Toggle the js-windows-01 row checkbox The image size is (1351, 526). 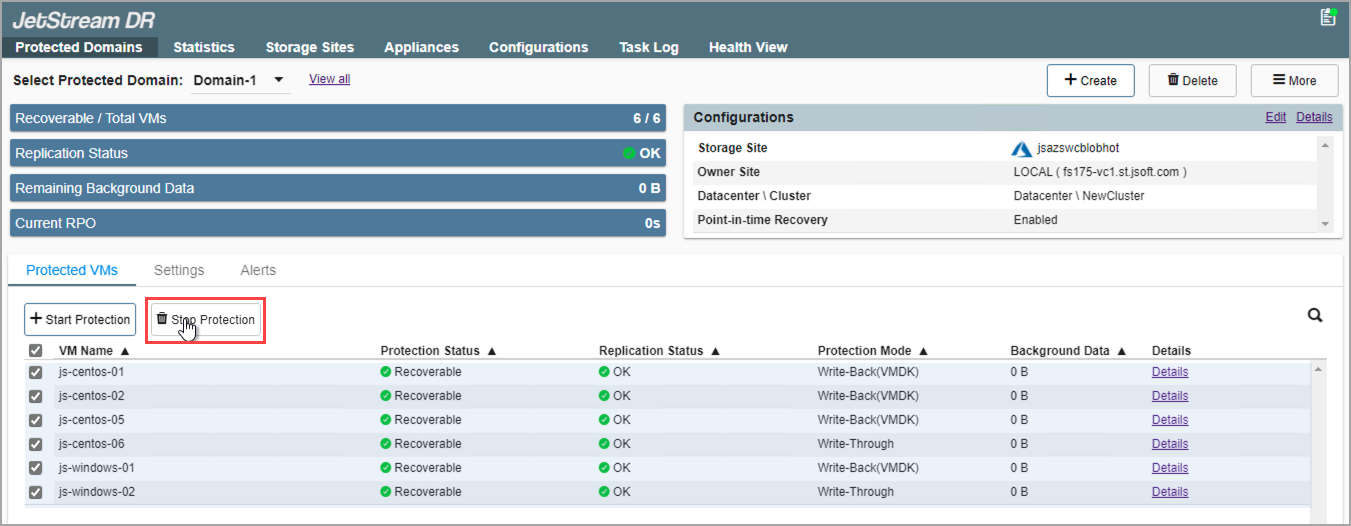[36, 468]
